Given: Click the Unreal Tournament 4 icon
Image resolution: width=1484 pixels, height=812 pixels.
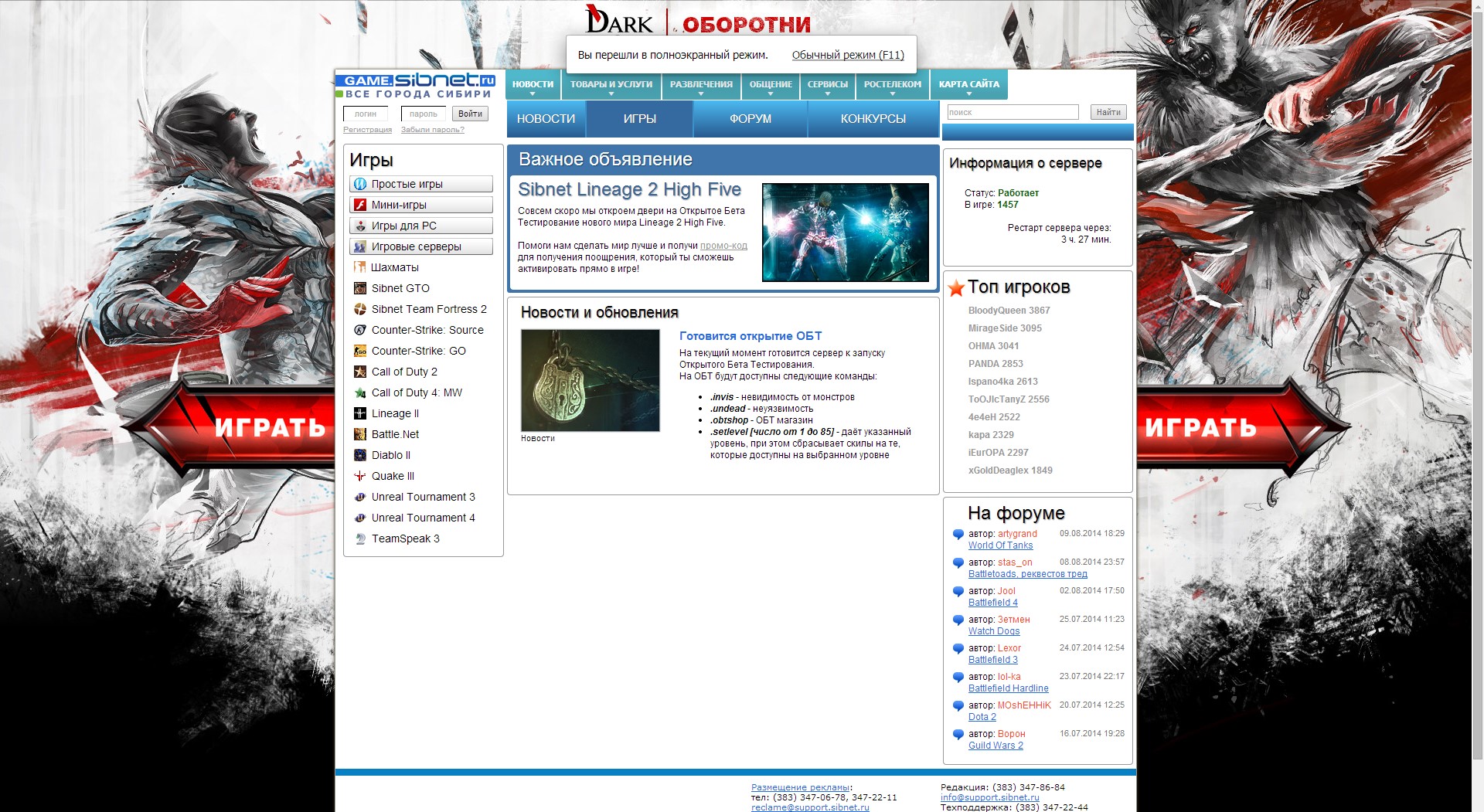Looking at the screenshot, I should tap(359, 518).
